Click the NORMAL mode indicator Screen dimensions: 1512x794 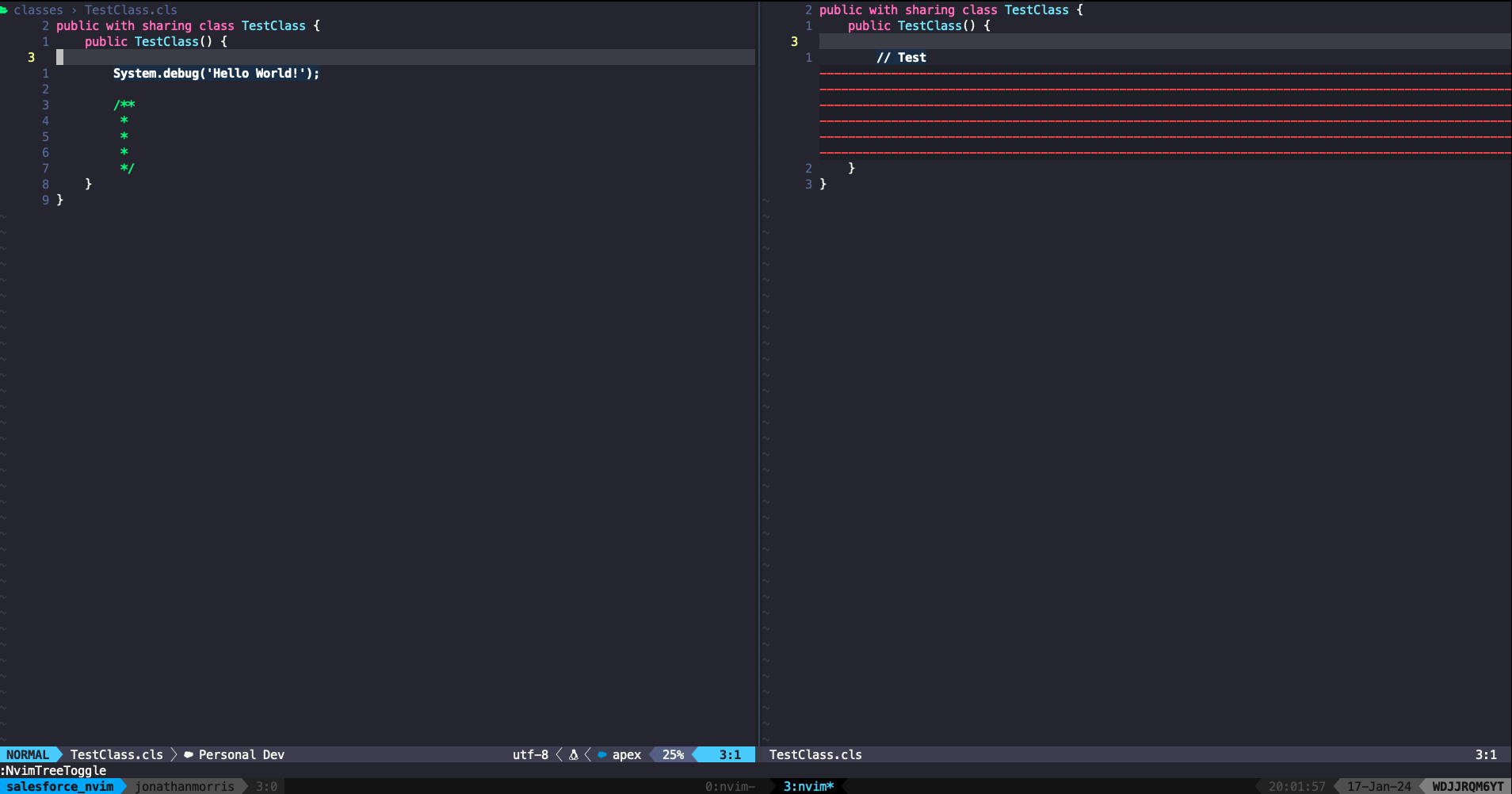click(x=28, y=754)
